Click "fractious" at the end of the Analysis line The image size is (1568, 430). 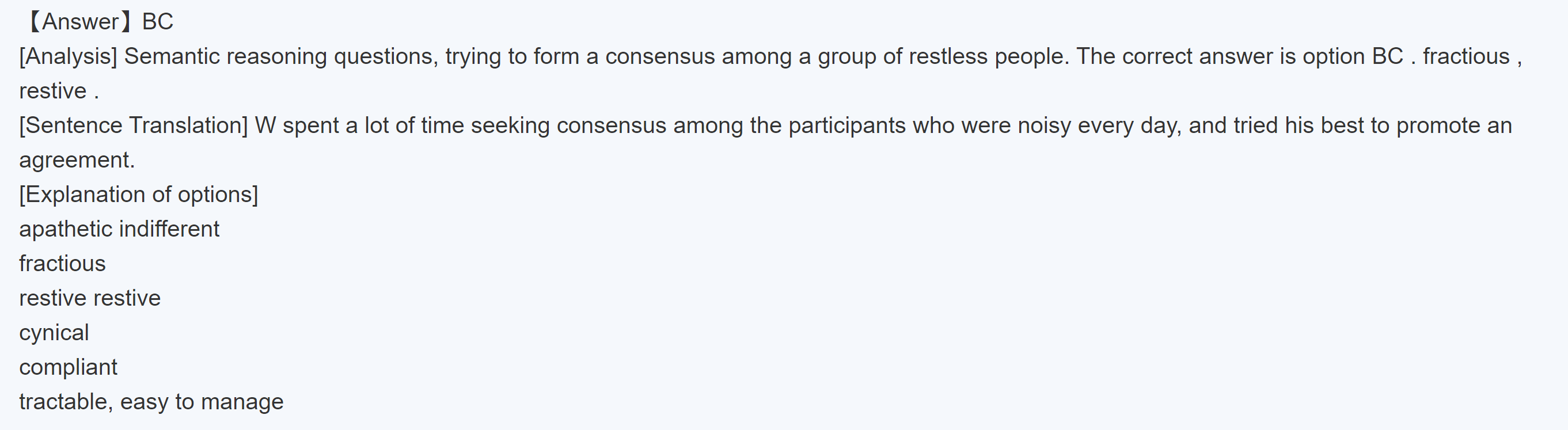click(x=1466, y=56)
